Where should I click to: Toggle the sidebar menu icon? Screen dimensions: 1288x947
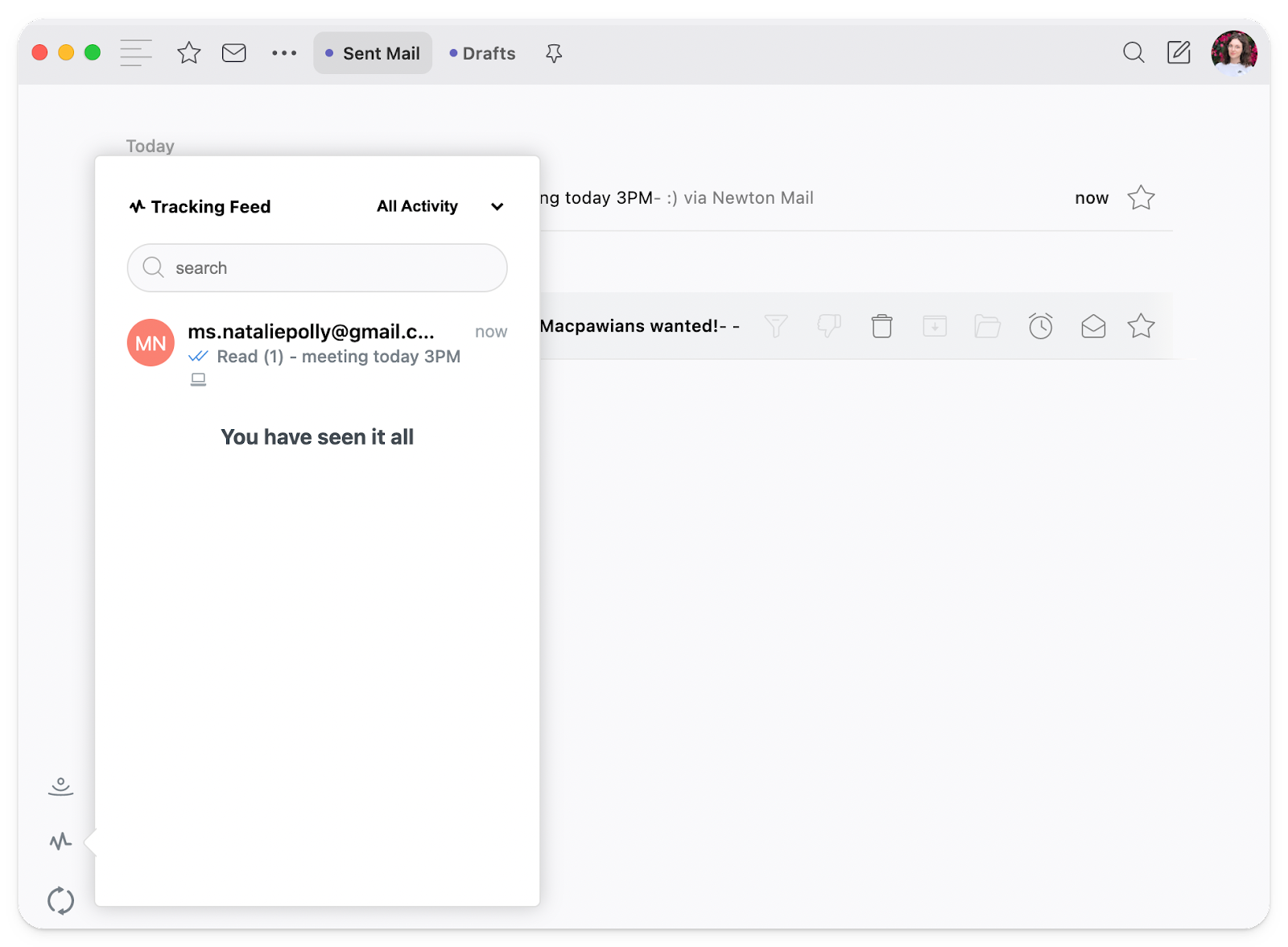136,53
